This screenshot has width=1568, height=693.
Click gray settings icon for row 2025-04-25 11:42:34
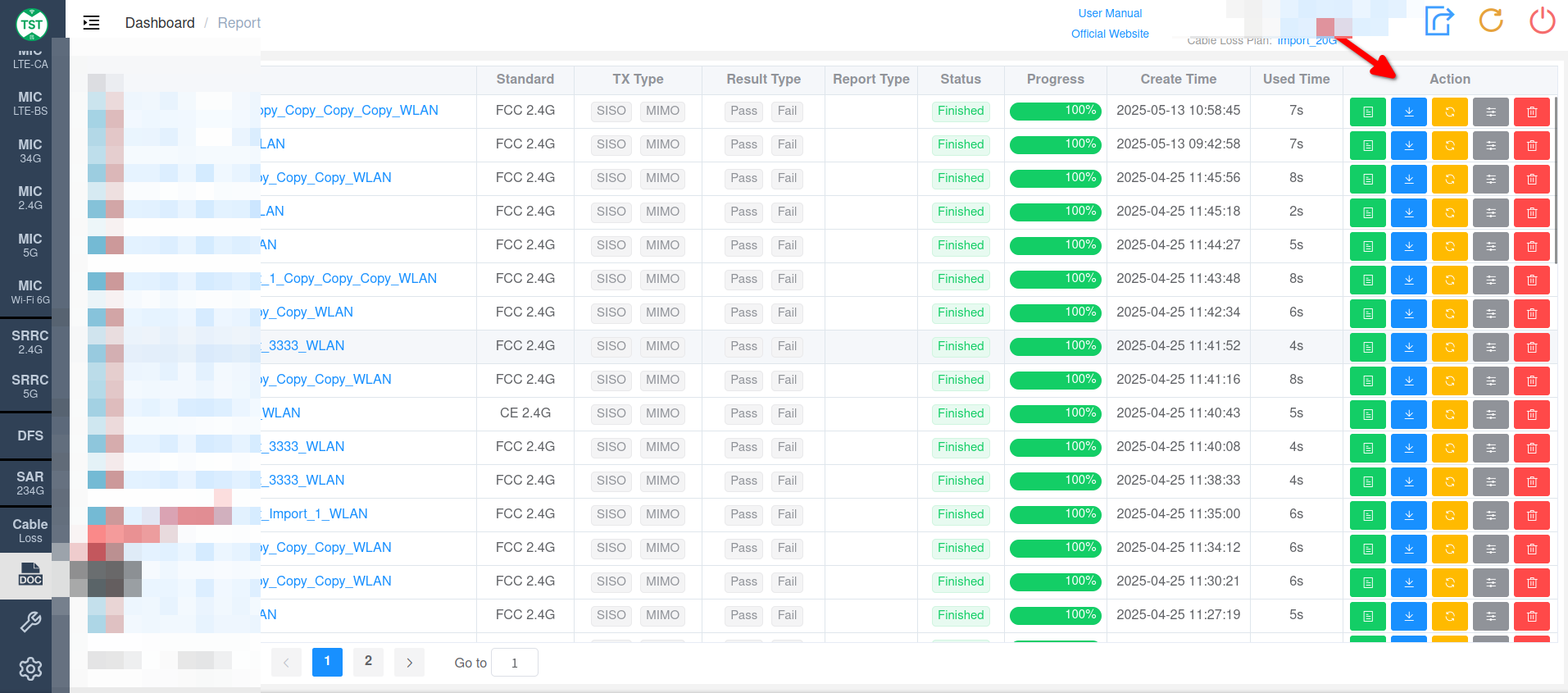[1490, 313]
